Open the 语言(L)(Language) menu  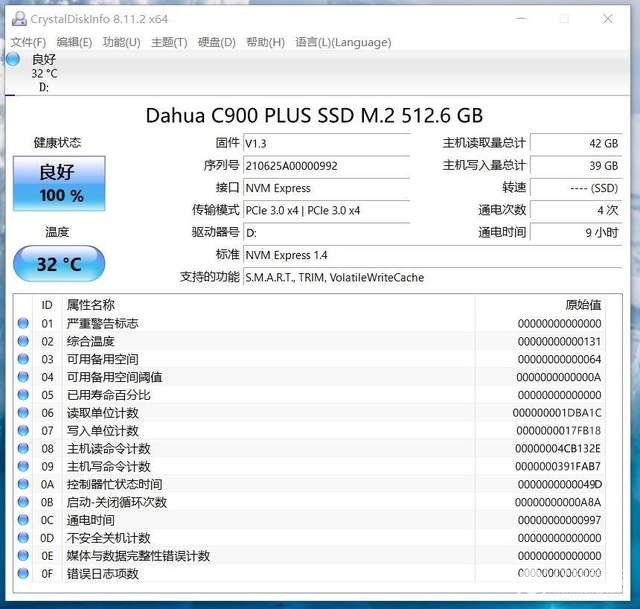tap(343, 42)
